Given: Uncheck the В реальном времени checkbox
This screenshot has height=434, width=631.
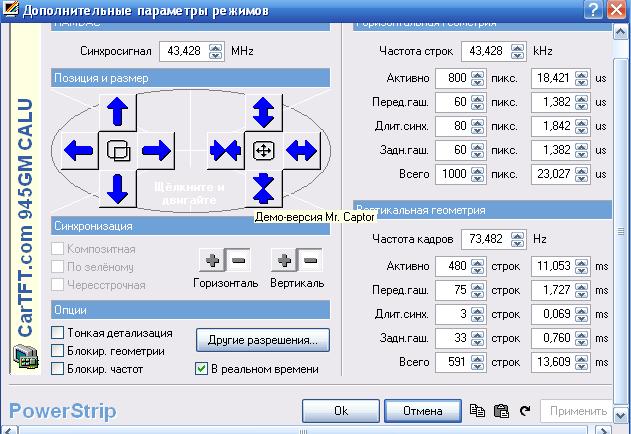Looking at the screenshot, I should [x=201, y=369].
